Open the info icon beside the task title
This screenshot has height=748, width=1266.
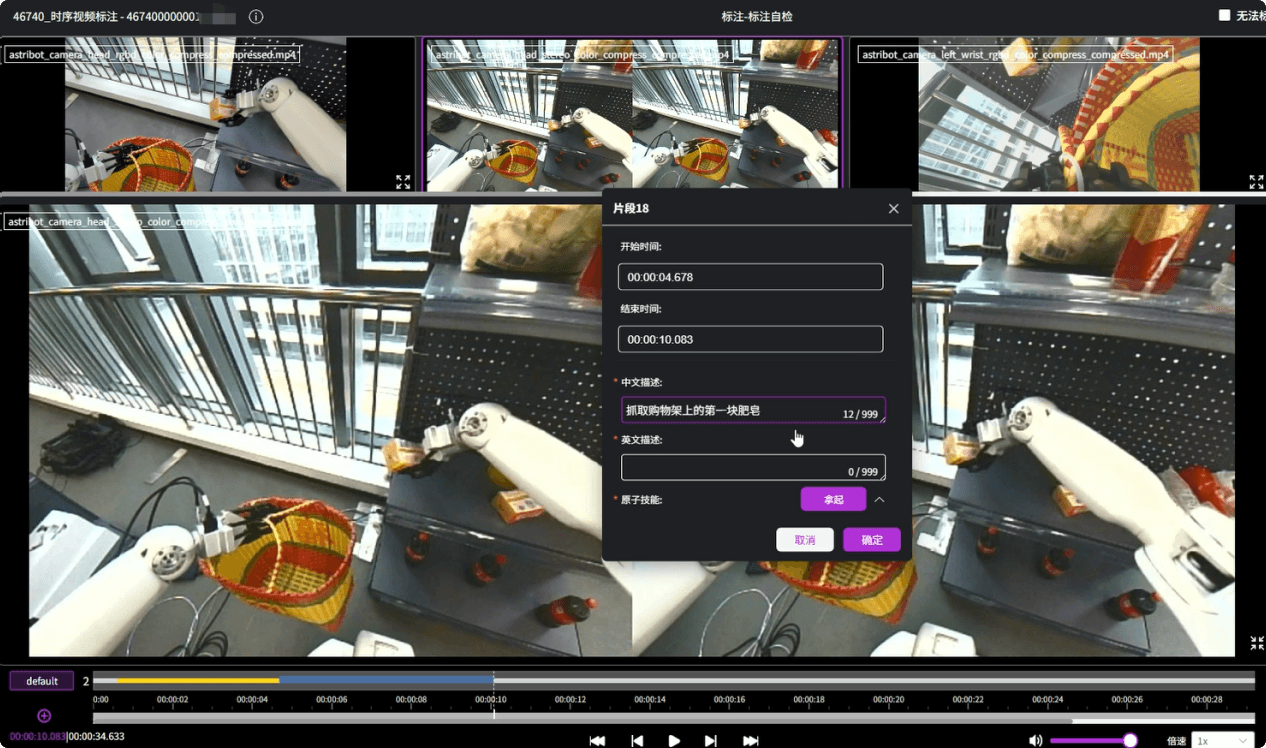(256, 17)
